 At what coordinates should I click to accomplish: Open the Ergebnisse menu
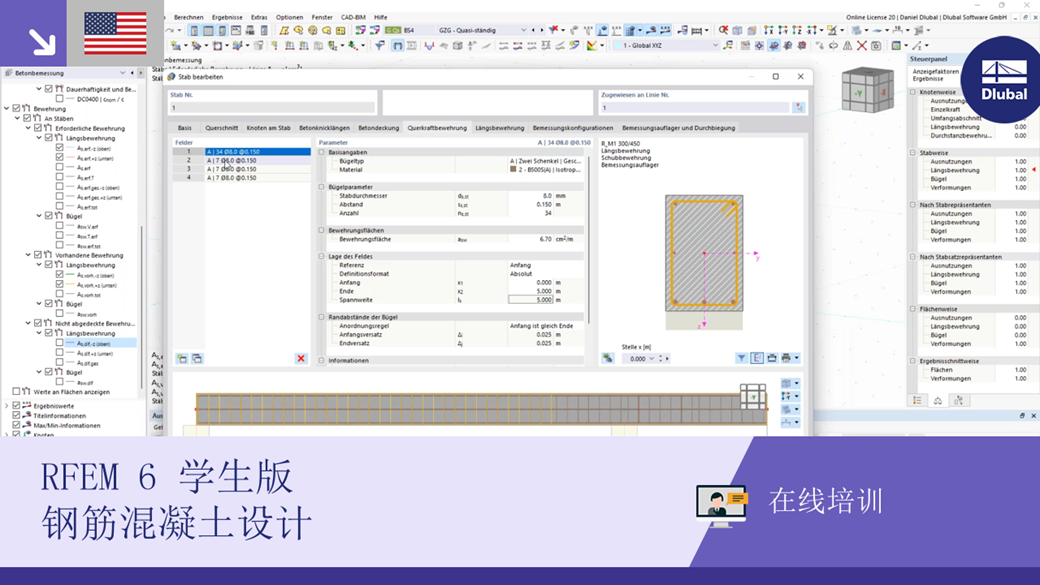click(227, 17)
